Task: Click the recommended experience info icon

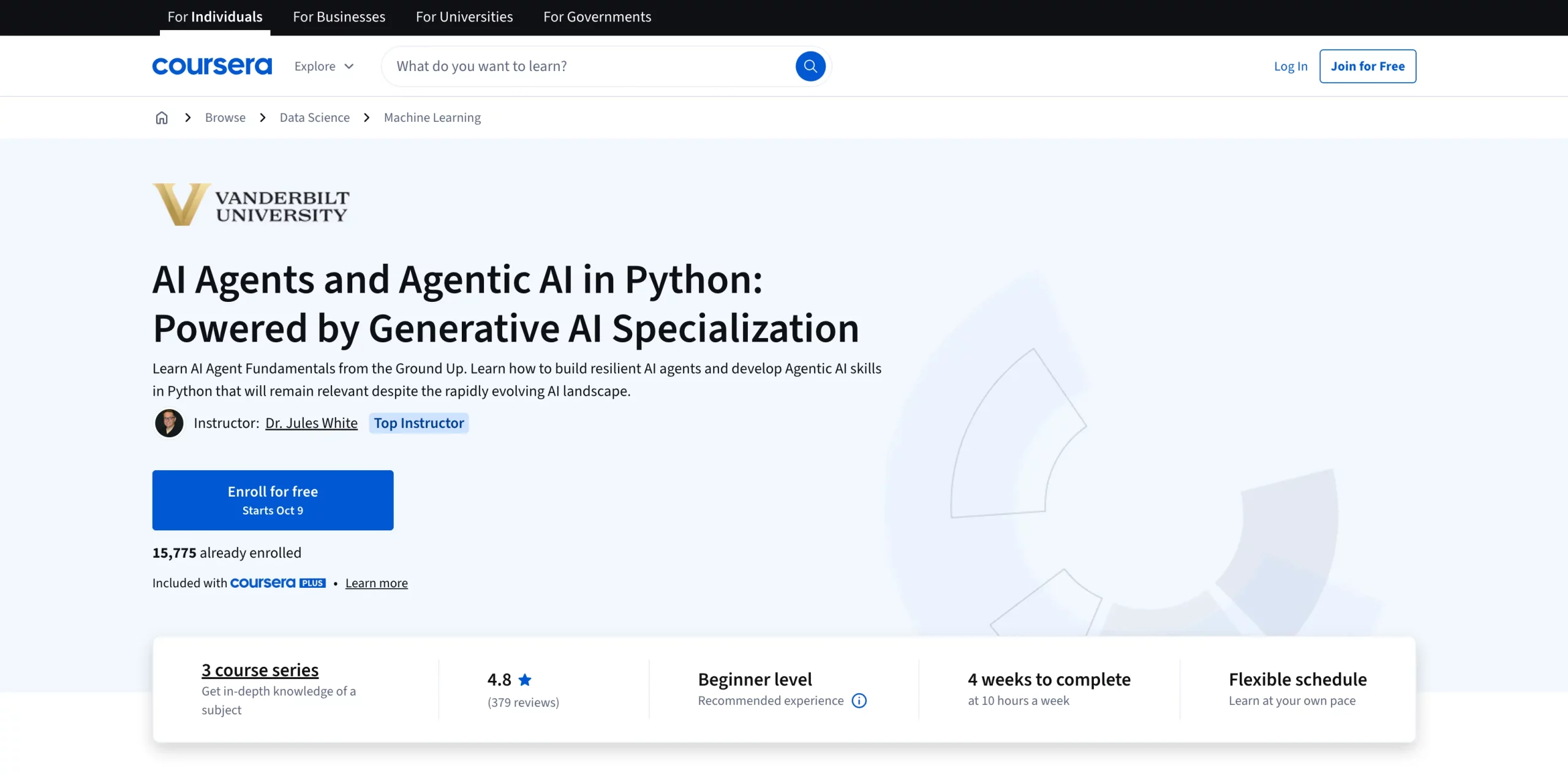Action: click(x=859, y=701)
